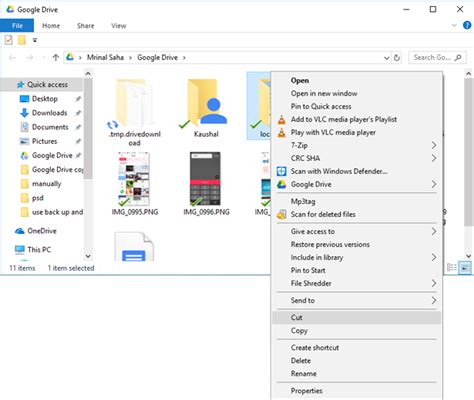The image size is (474, 400).
Task: Go forward using the forward arrow
Action: [30, 58]
